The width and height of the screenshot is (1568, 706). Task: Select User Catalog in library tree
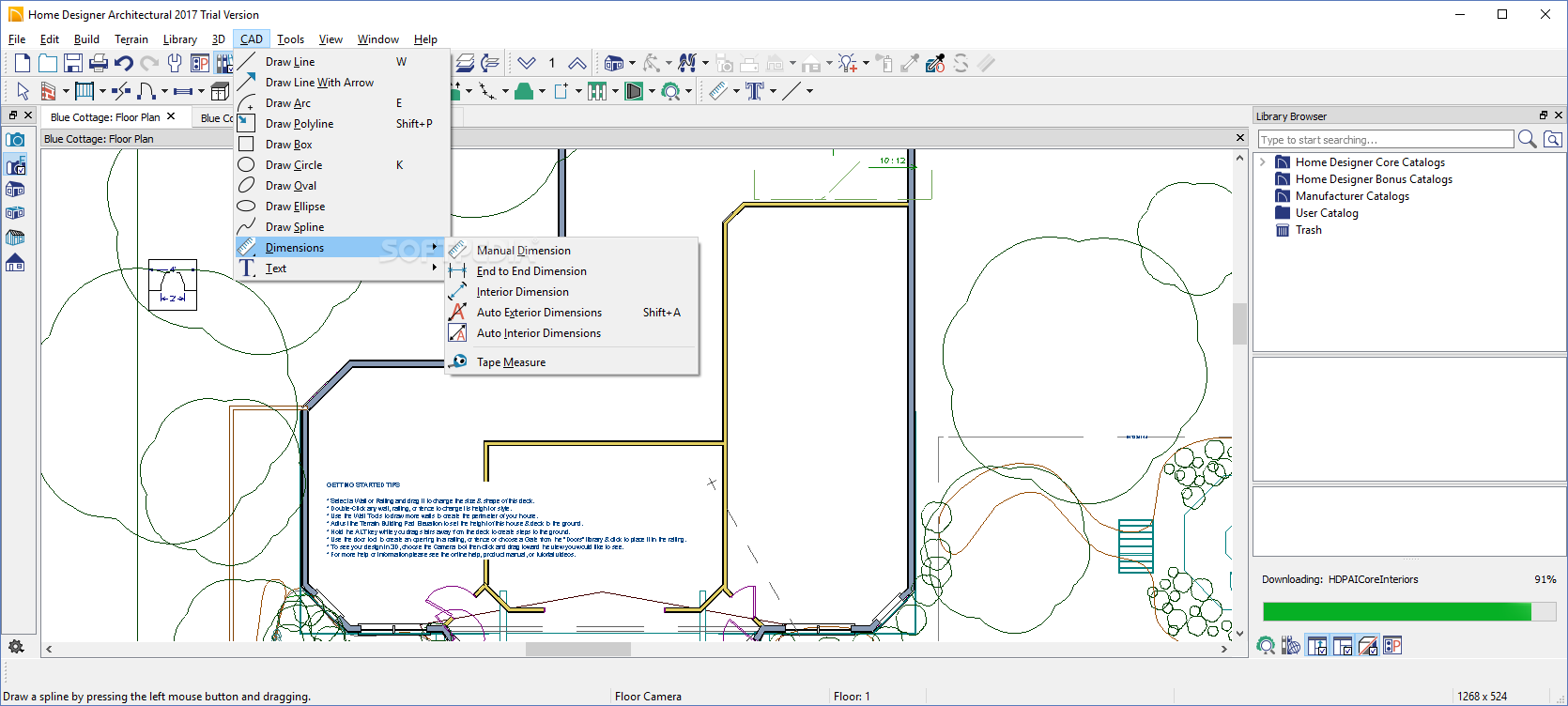(x=1327, y=213)
